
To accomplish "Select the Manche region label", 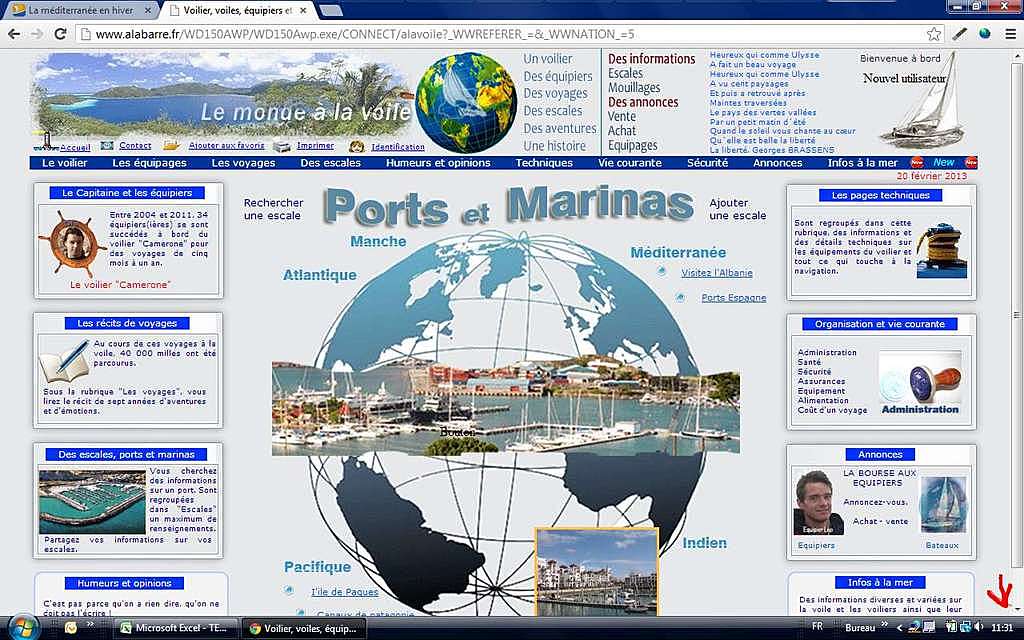I will click(378, 241).
